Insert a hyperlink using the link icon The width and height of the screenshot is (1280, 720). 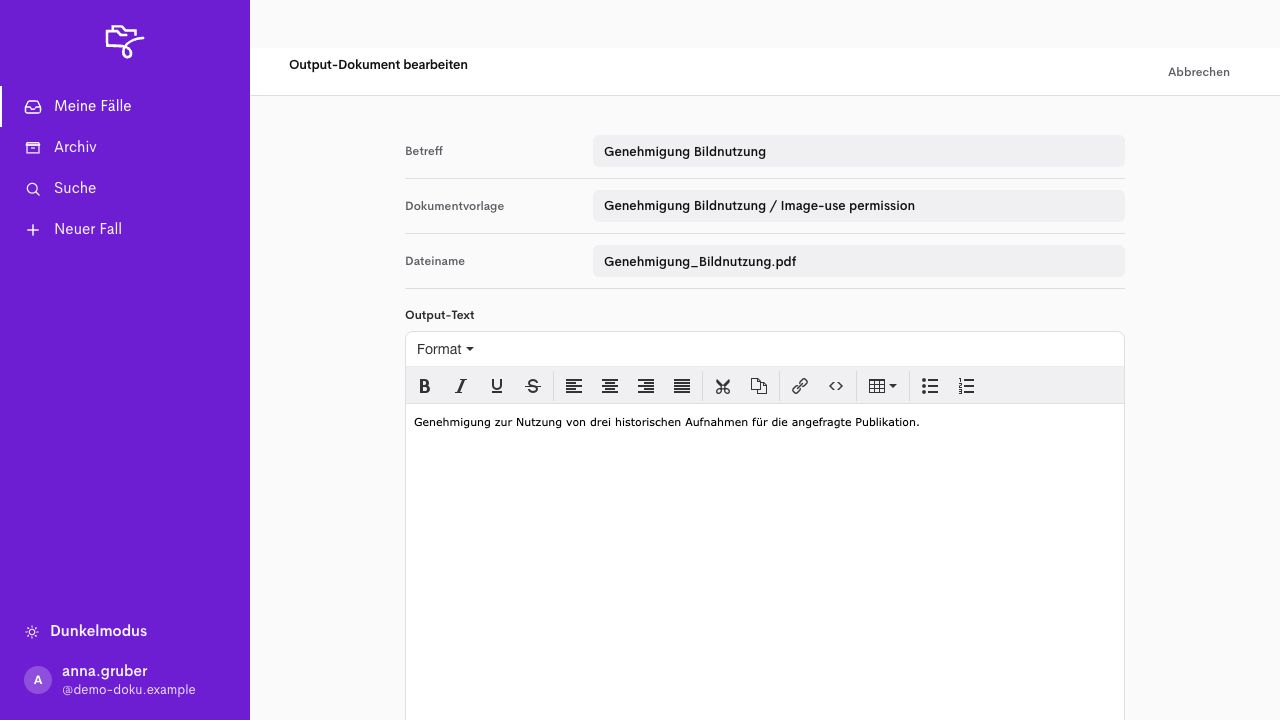[x=800, y=386]
